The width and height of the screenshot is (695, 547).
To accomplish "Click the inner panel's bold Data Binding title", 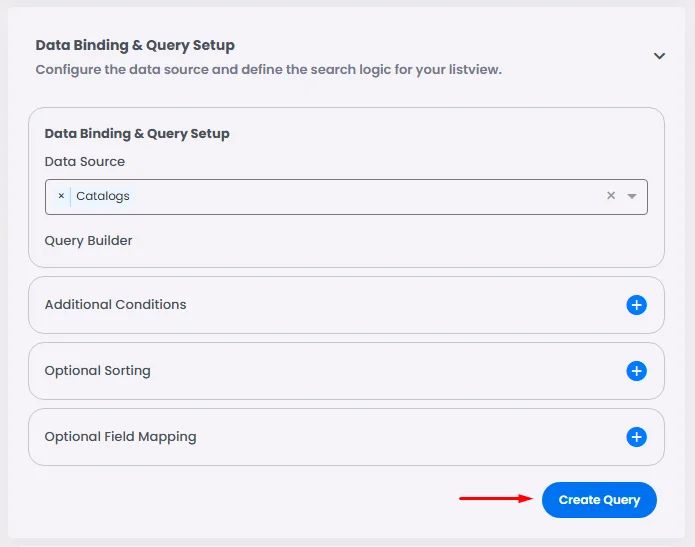I will tap(137, 133).
